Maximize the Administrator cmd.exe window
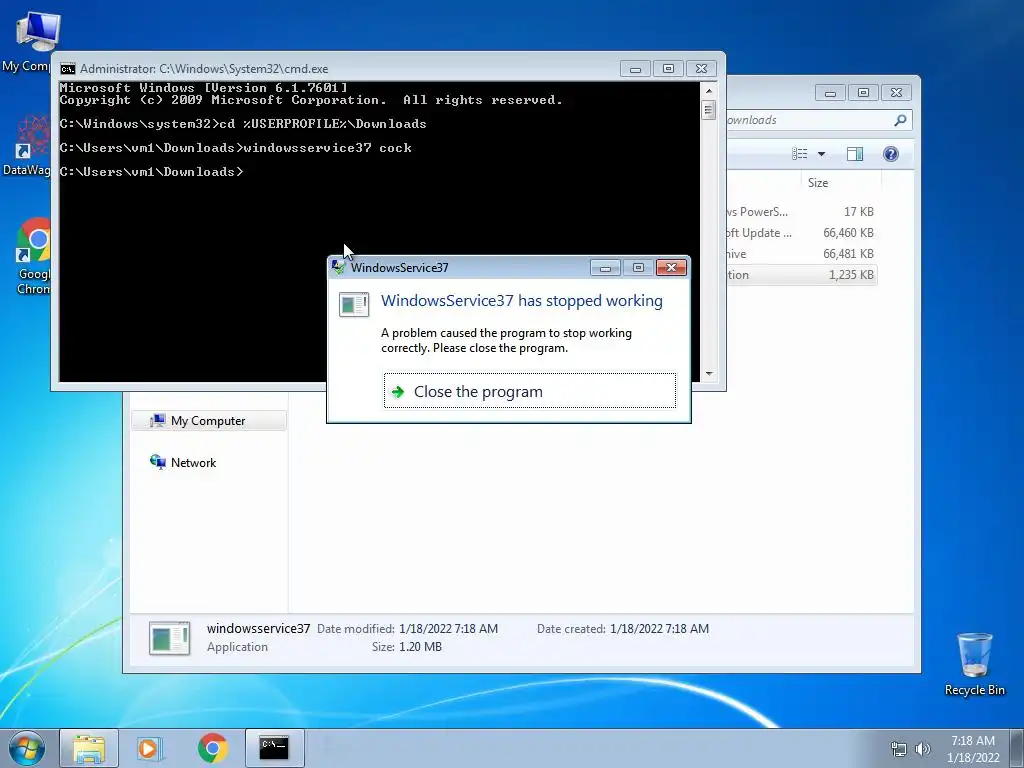 pos(668,69)
